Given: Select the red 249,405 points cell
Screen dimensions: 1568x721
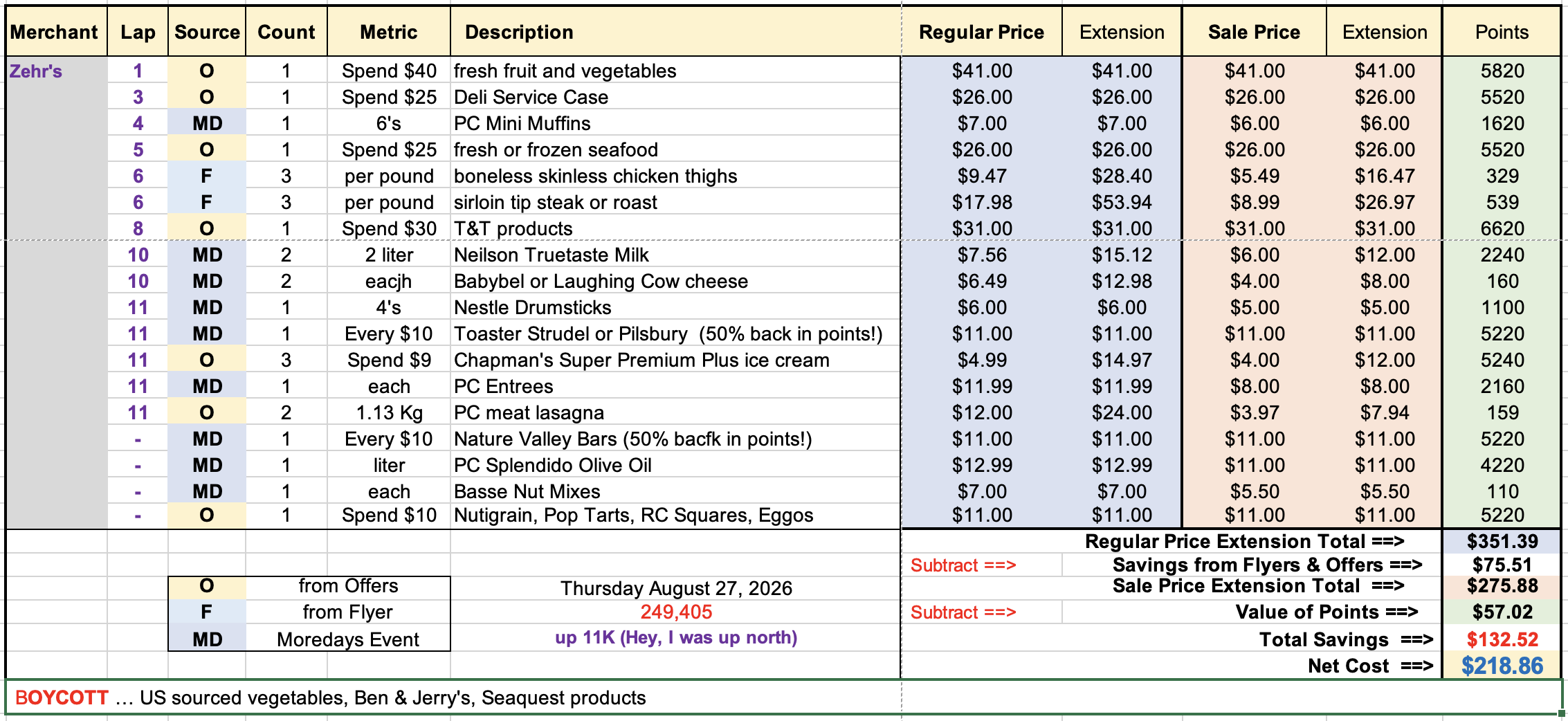Looking at the screenshot, I should (x=675, y=612).
